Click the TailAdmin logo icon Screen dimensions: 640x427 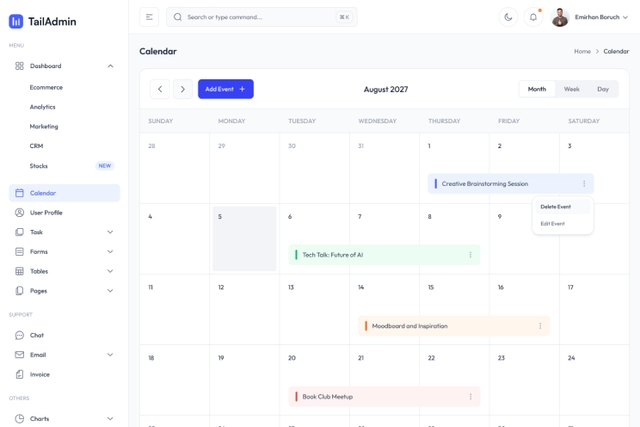tap(16, 21)
